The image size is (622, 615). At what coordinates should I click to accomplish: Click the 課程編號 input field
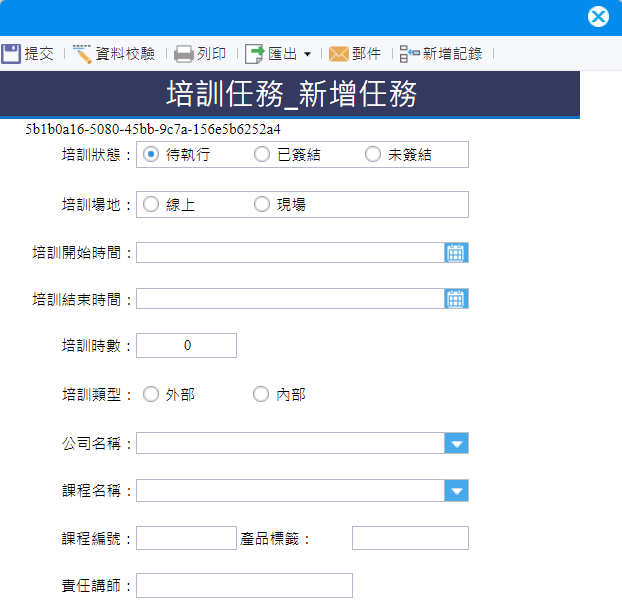point(186,538)
